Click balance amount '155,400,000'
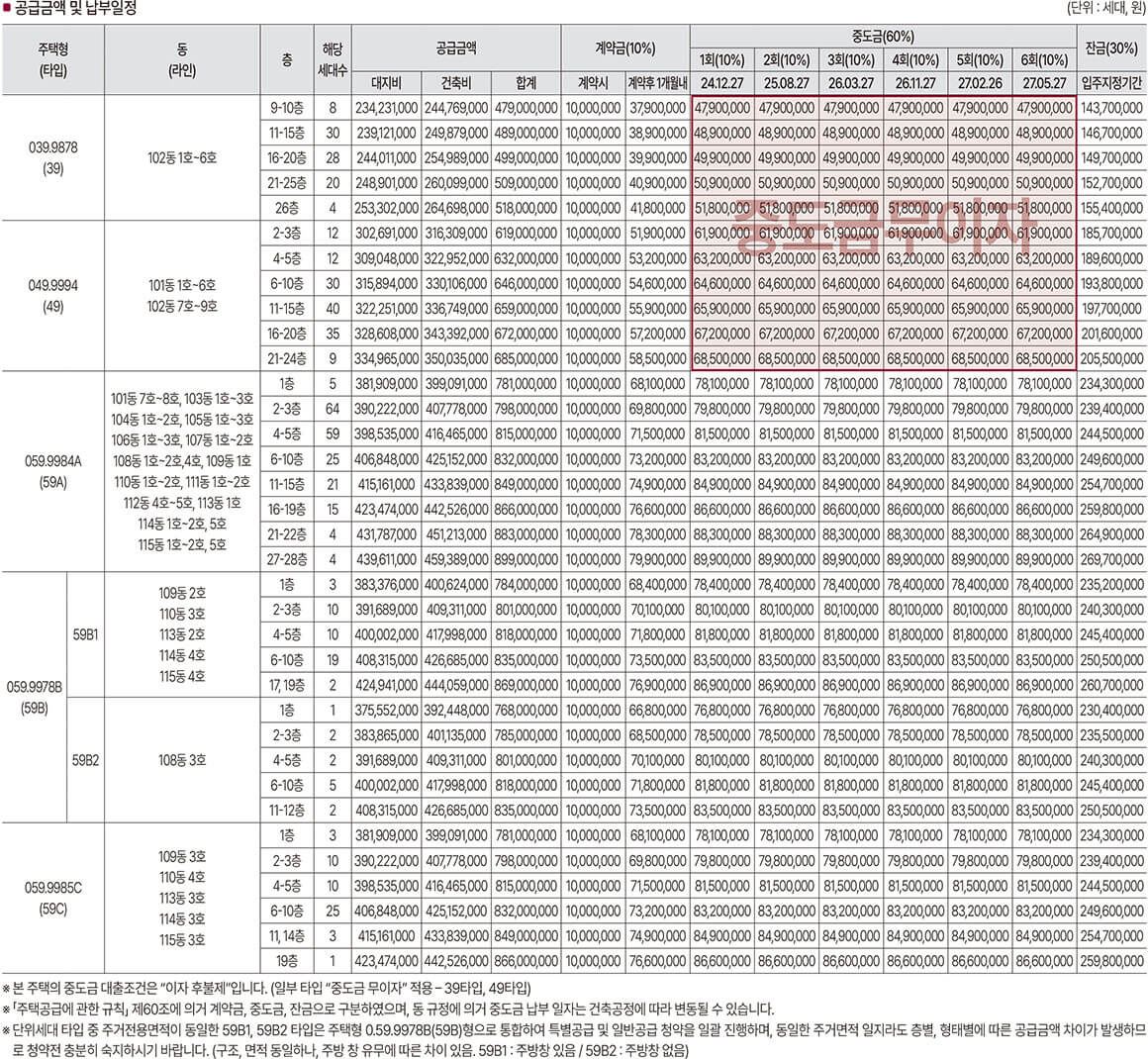Viewport: 1148px width, 1059px height. 1111,208
